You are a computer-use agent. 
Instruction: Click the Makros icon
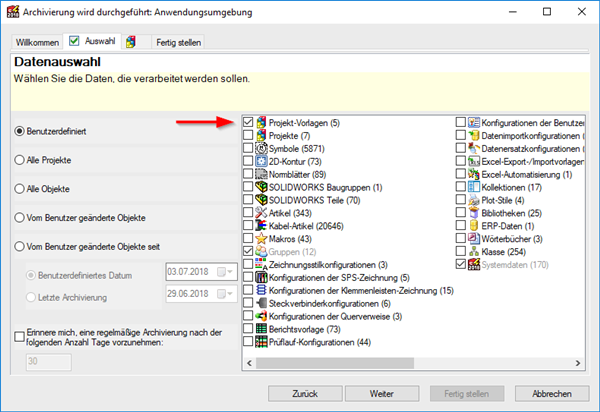click(261, 239)
